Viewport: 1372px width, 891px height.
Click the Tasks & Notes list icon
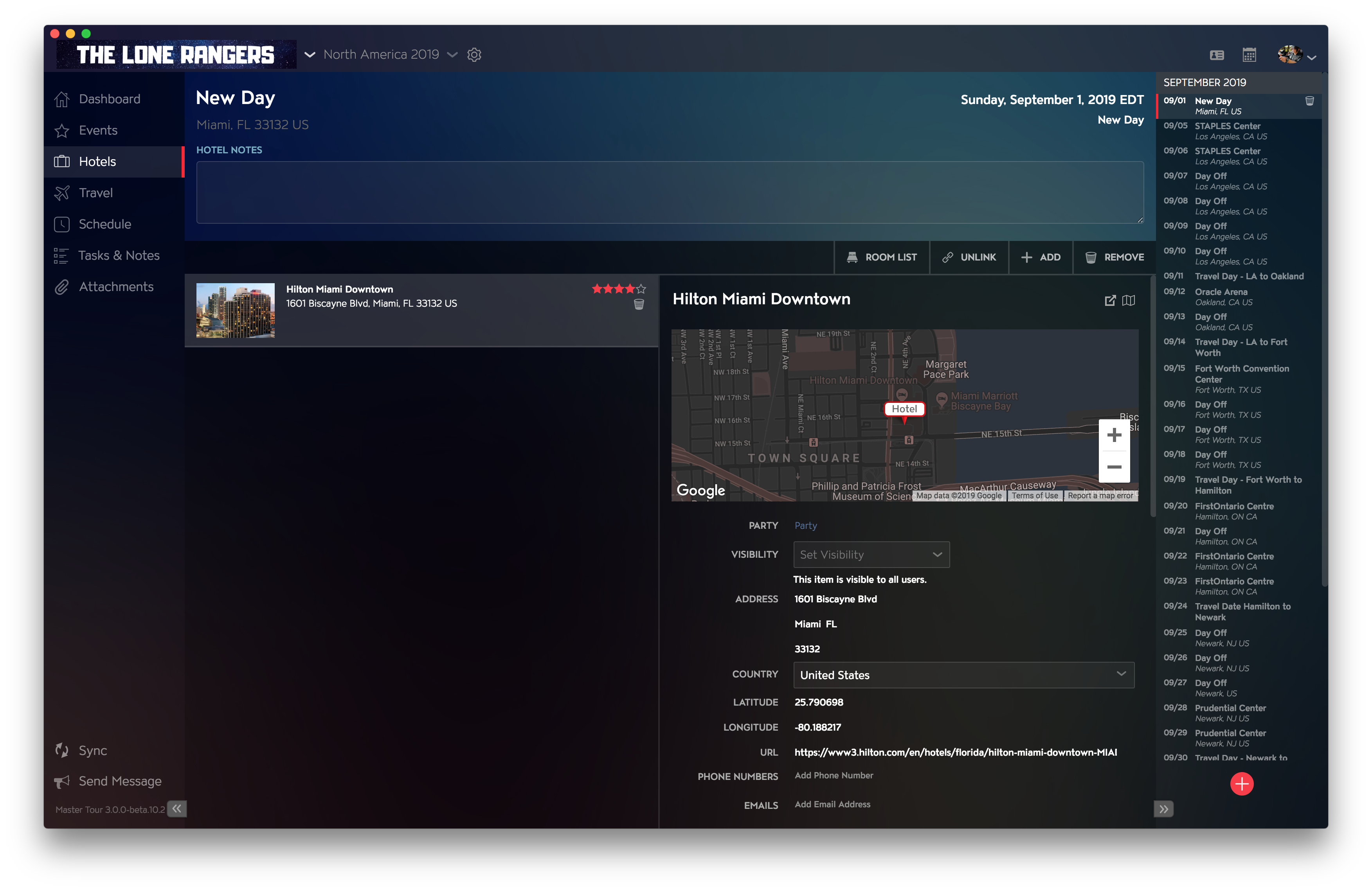[x=61, y=255]
